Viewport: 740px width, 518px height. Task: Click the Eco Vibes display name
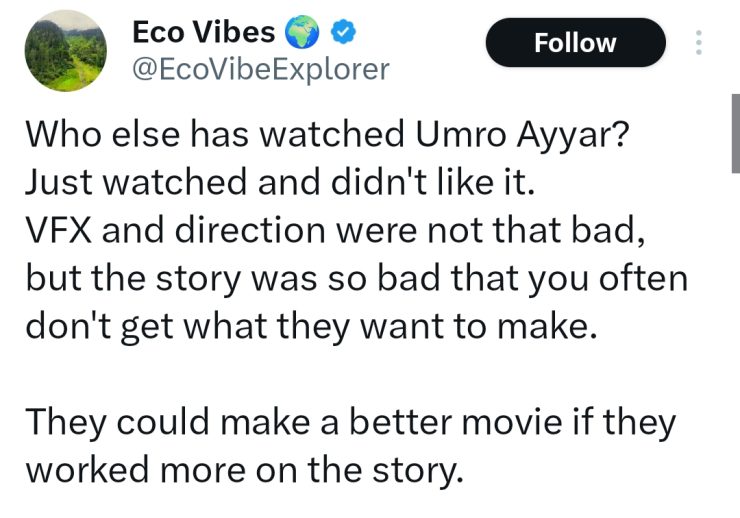203,32
